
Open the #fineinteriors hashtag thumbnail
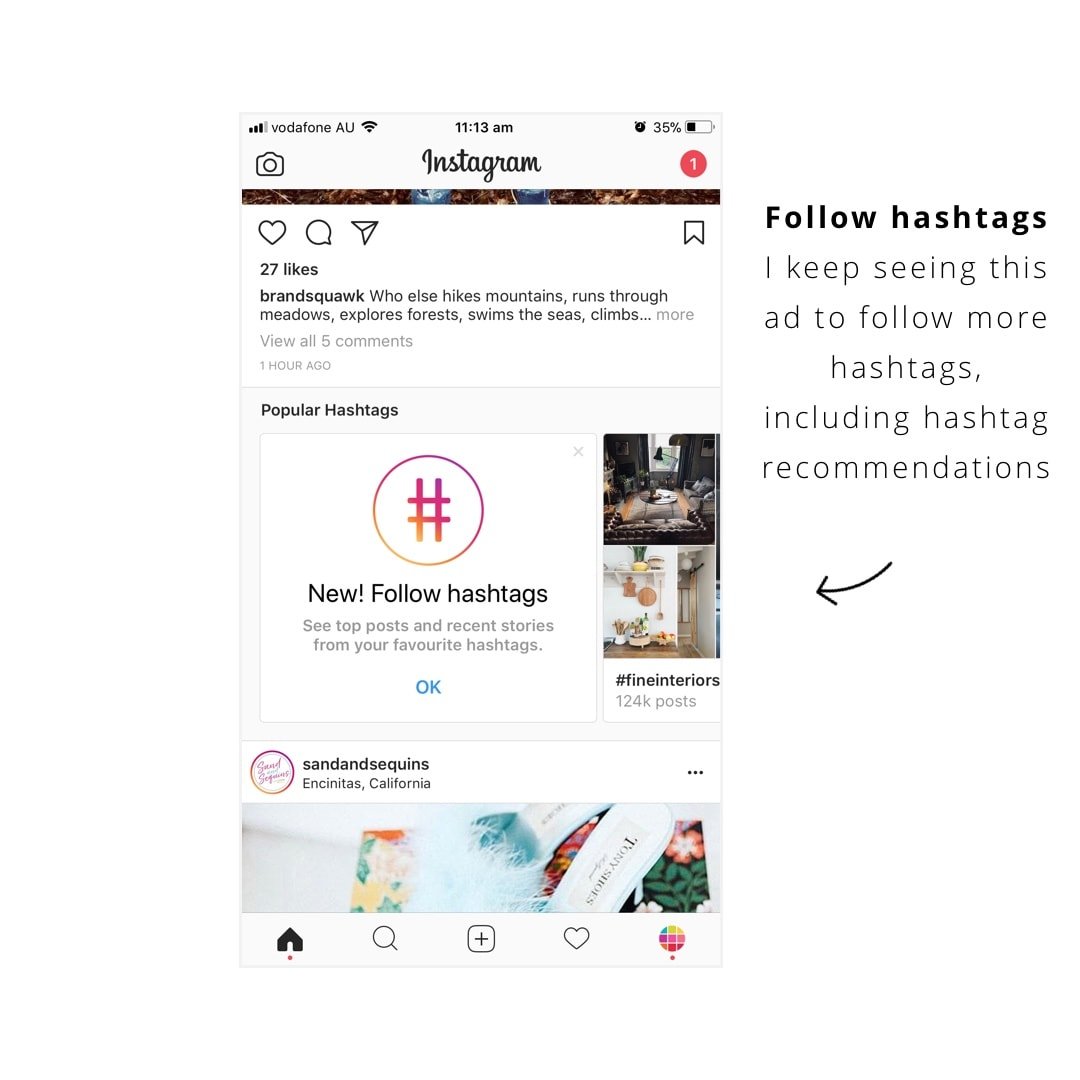point(661,546)
